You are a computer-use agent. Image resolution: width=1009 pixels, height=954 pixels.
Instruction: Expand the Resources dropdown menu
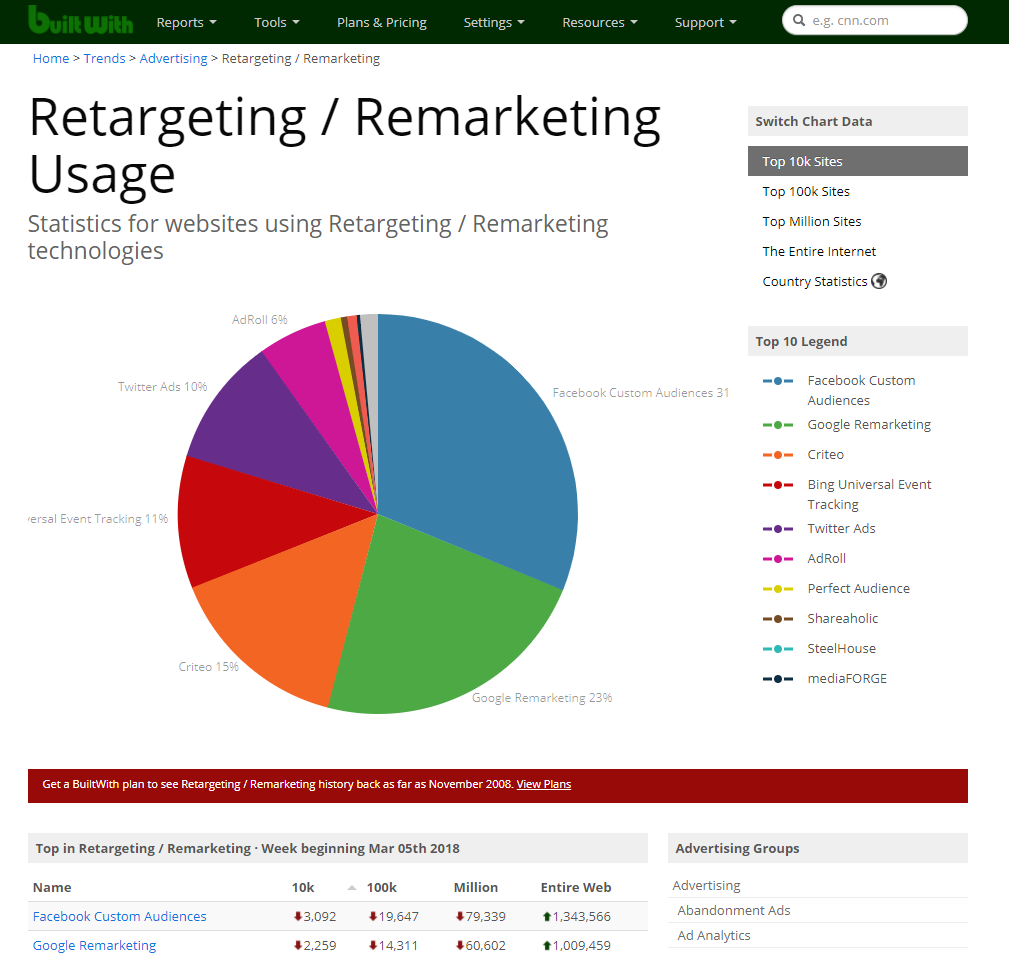click(600, 23)
